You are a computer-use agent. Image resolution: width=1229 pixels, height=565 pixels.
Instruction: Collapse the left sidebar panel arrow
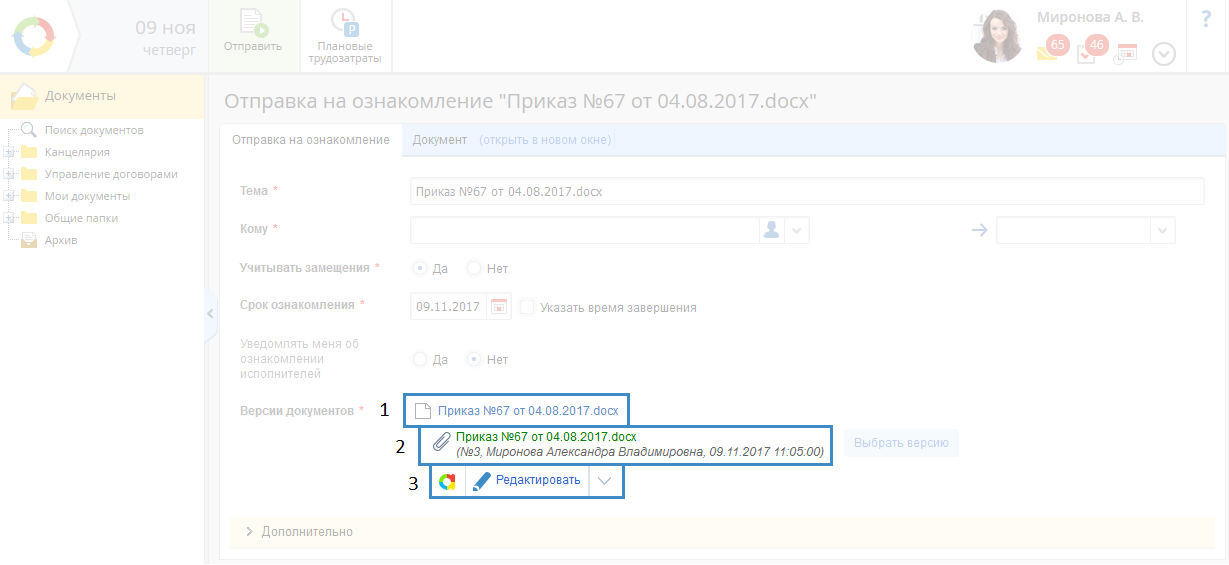[x=210, y=313]
